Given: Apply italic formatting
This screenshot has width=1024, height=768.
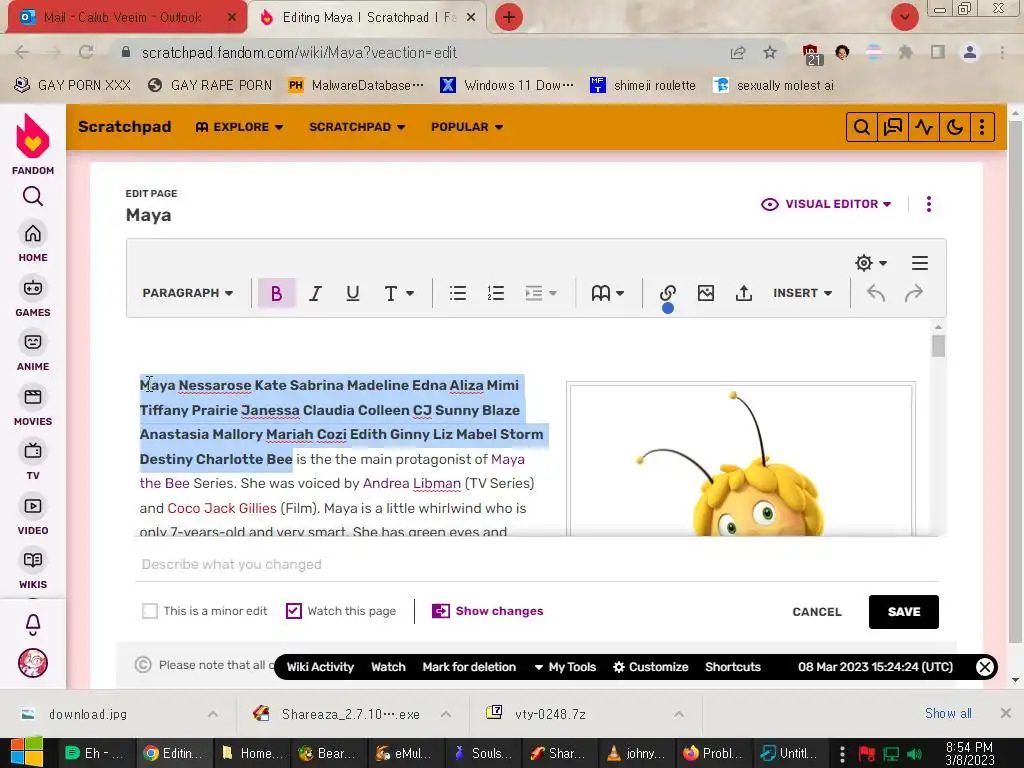Looking at the screenshot, I should tap(315, 293).
